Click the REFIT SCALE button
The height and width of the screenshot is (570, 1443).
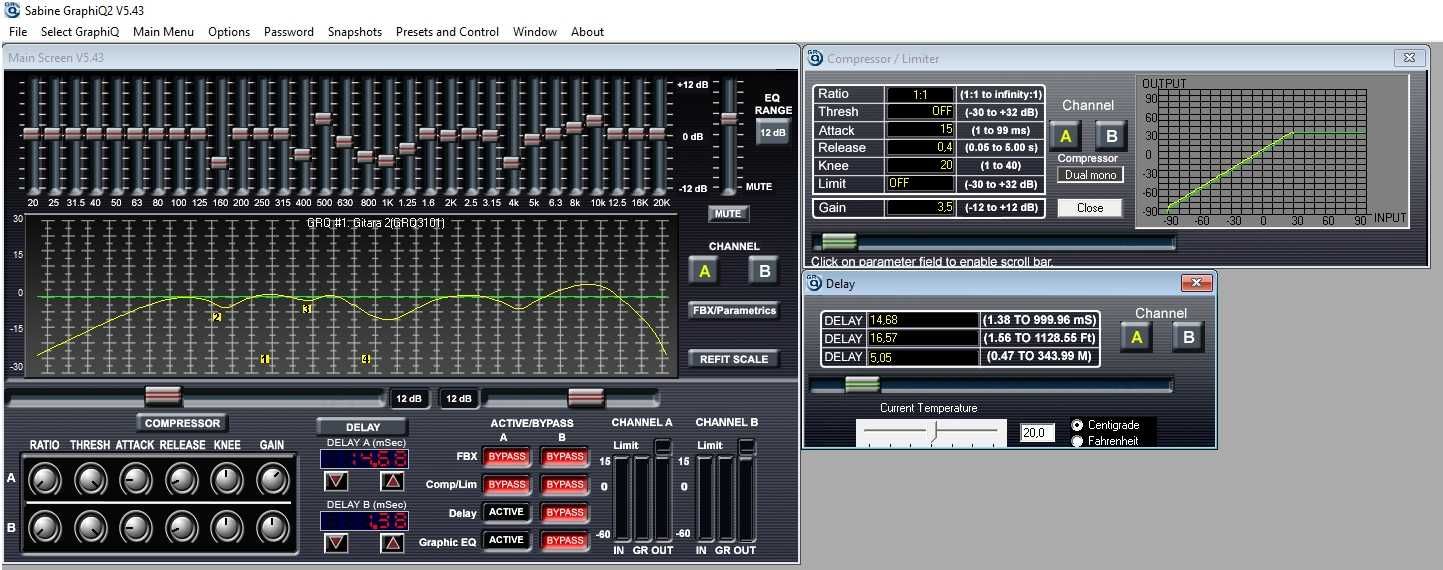(x=734, y=359)
